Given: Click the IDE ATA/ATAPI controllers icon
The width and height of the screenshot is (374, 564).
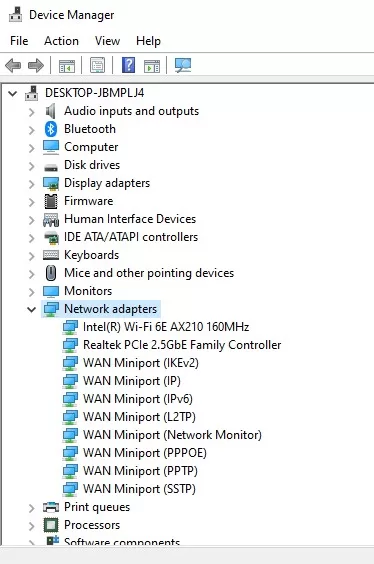Looking at the screenshot, I should pos(51,237).
